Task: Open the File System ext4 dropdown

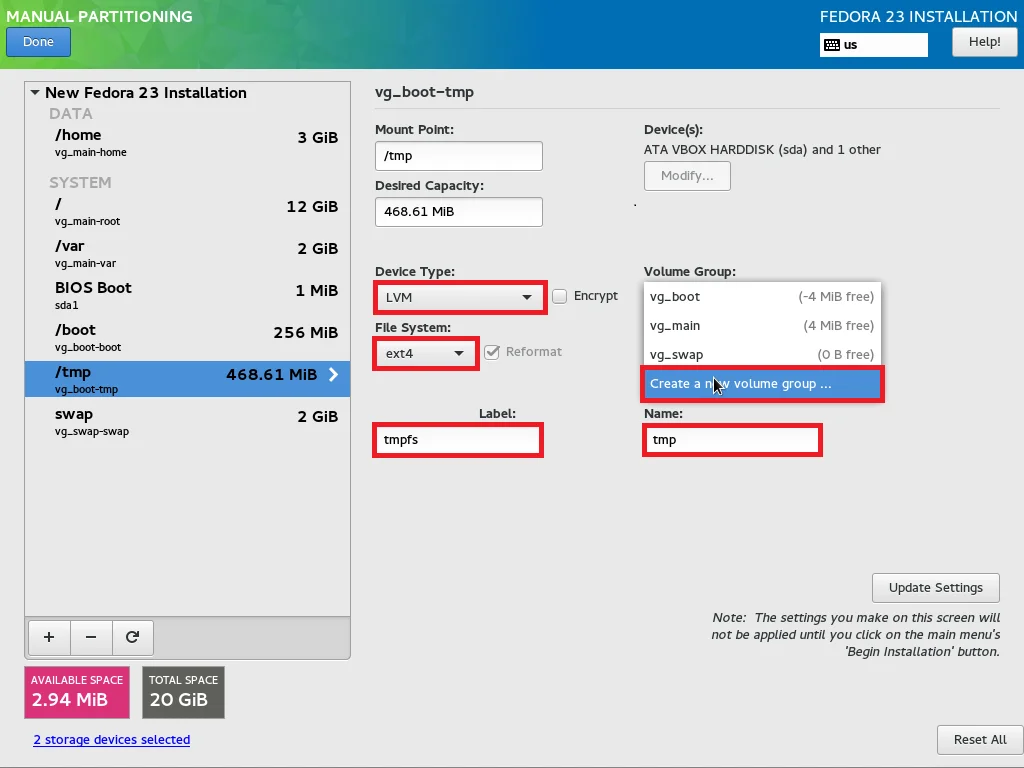Action: (426, 354)
